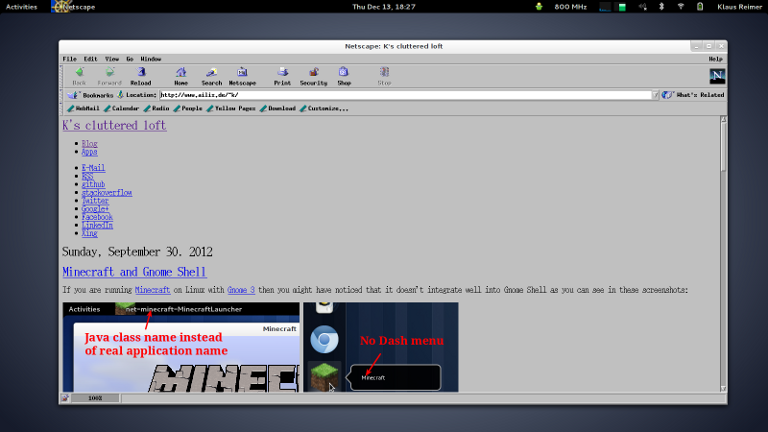Click the 100% status bar progress indicator
The height and width of the screenshot is (432, 768).
point(95,398)
